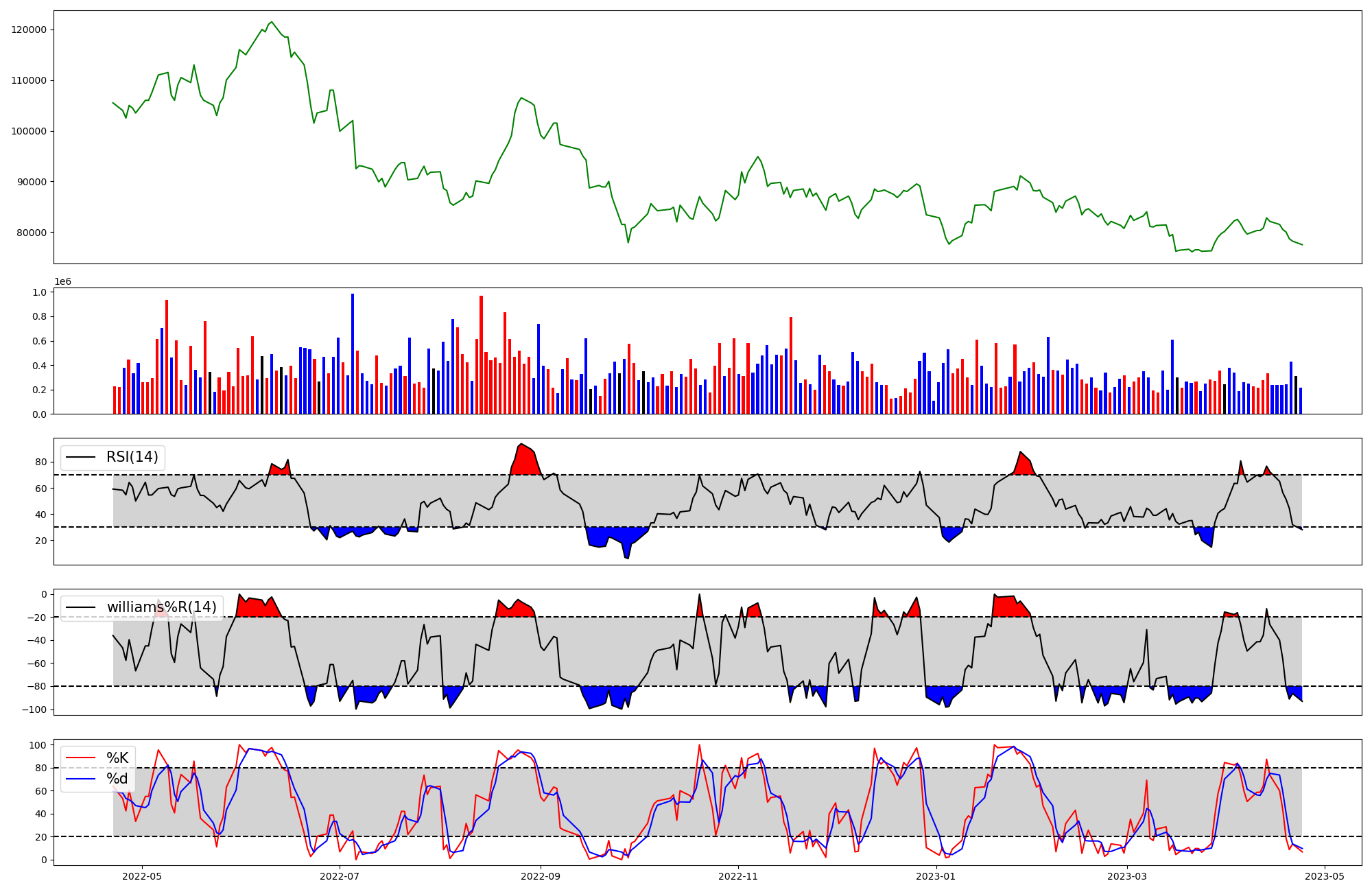This screenshot has width=1372, height=892.
Task: Click the 2022-09 x-axis date label
Action: coord(541,876)
